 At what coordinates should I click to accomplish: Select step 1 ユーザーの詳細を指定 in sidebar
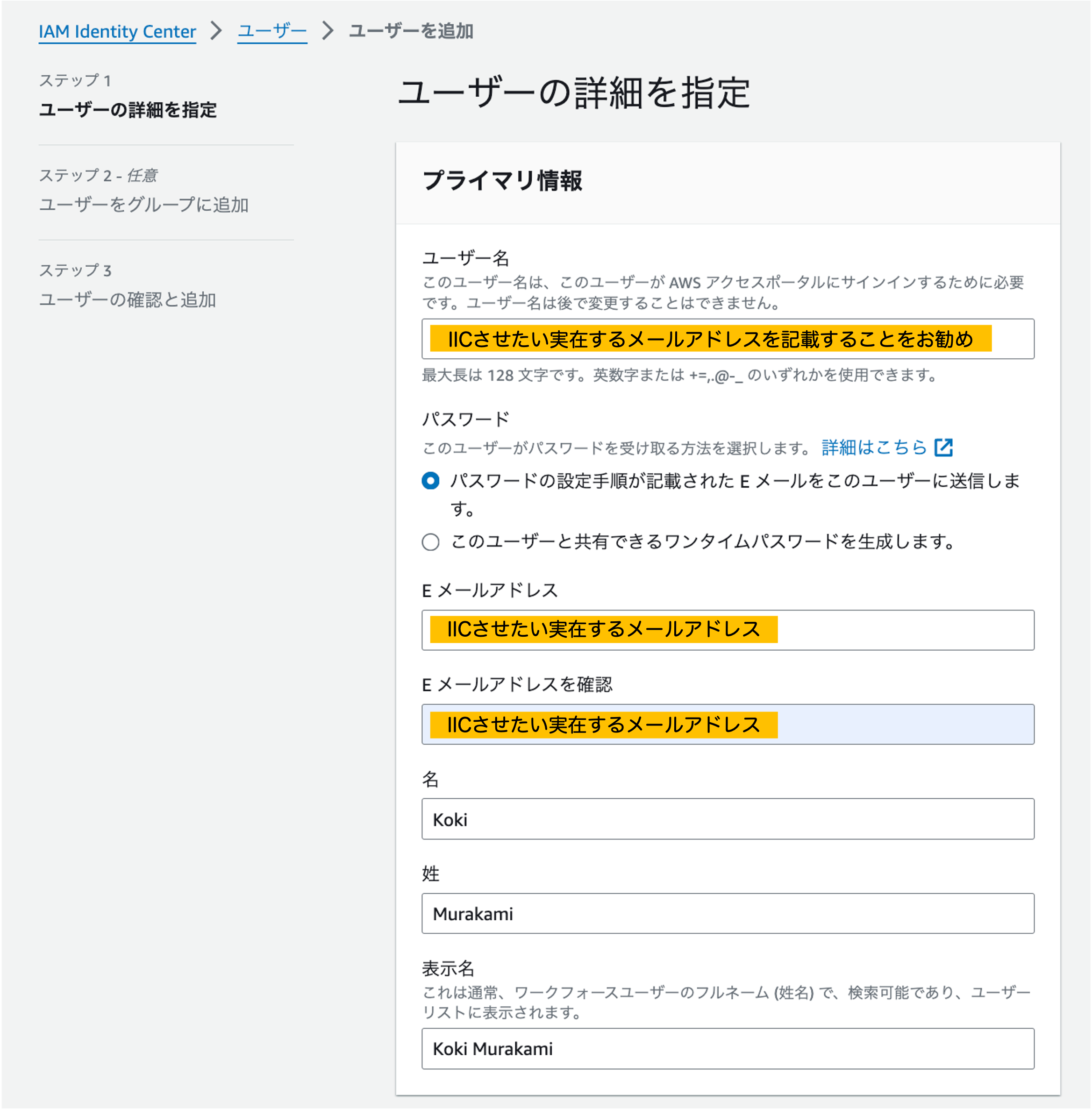click(x=128, y=109)
